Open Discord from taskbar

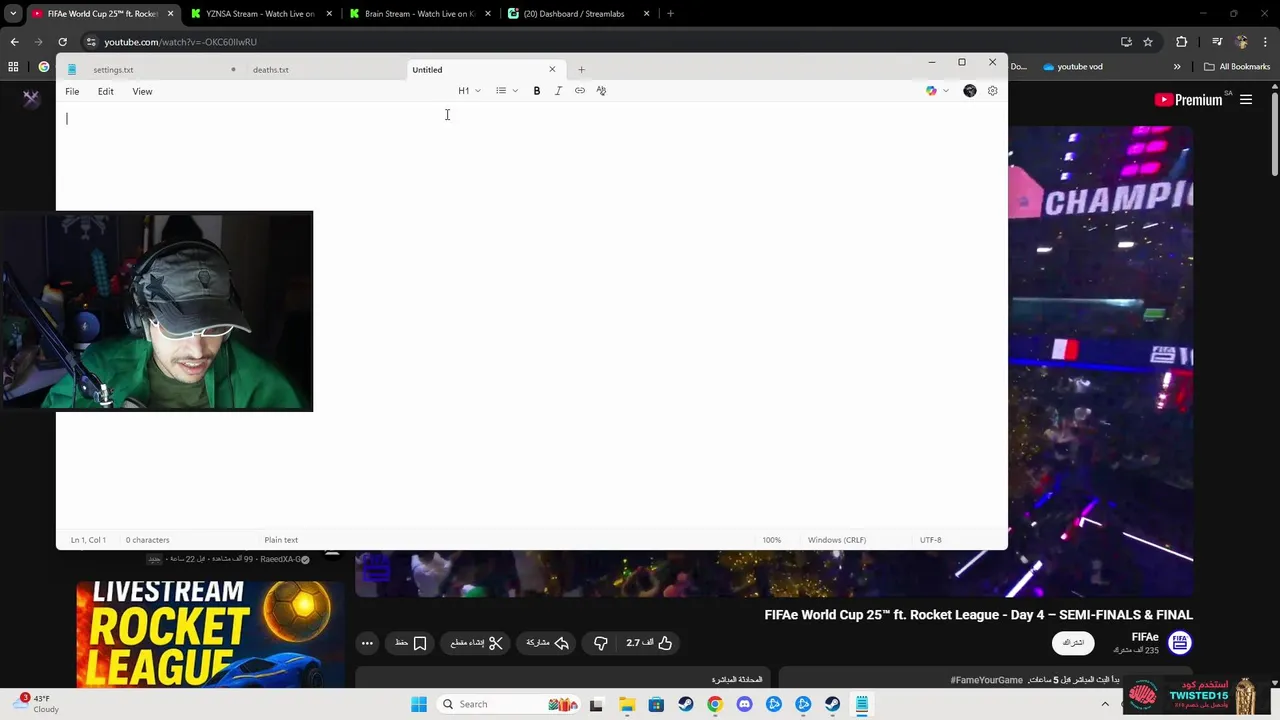[744, 704]
